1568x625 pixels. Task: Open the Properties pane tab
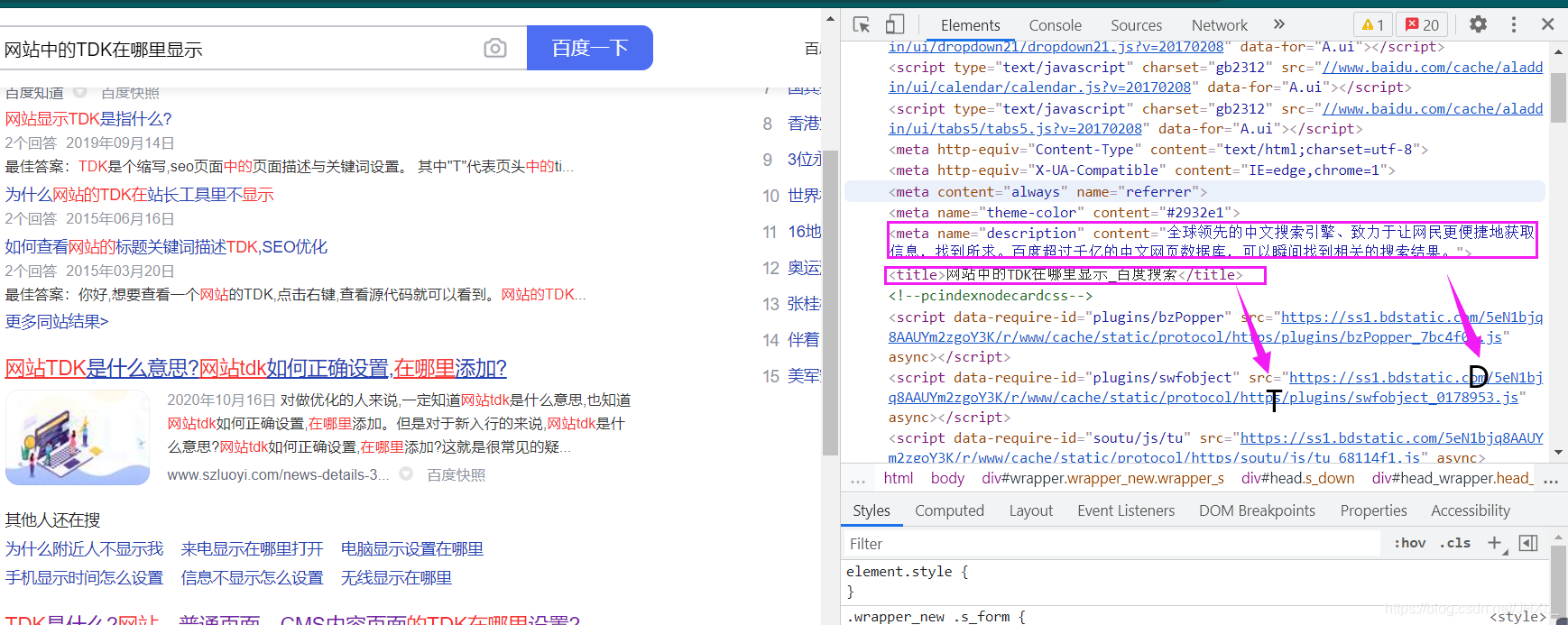[x=1373, y=510]
